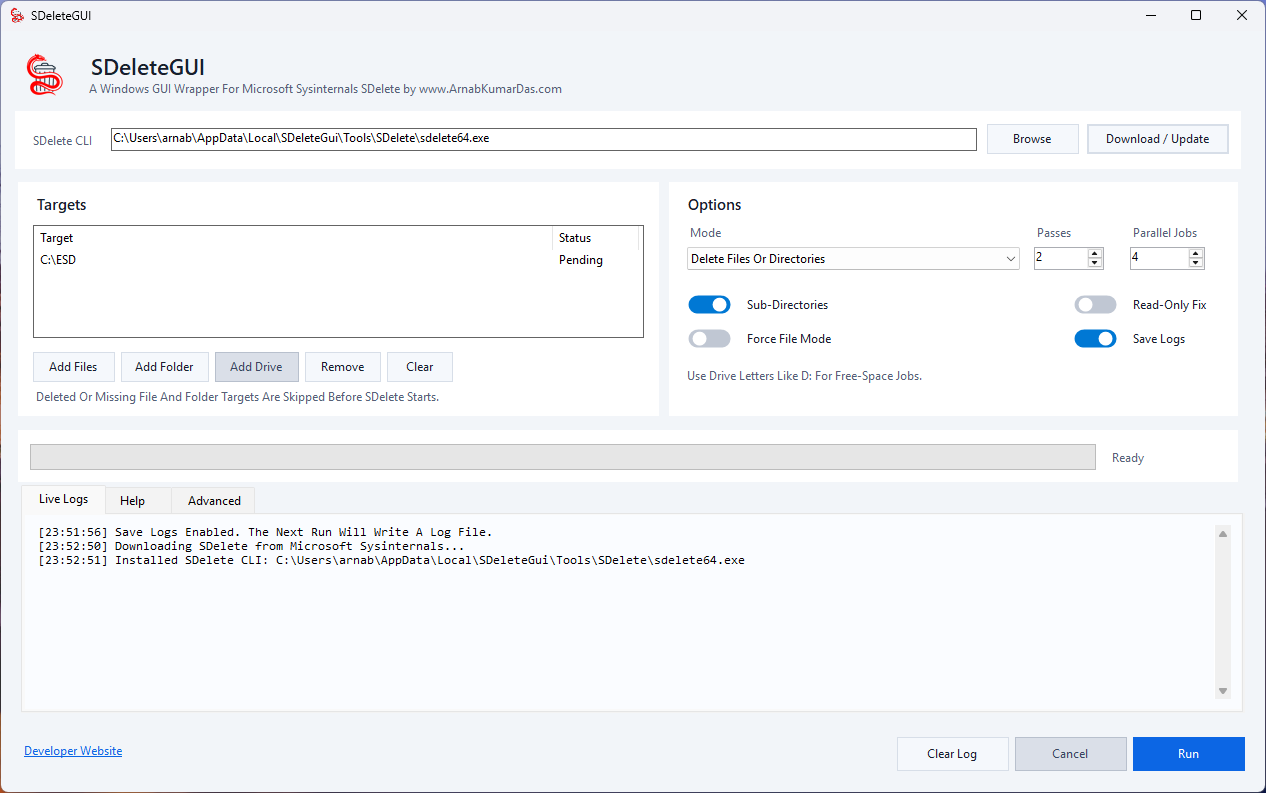1266x793 pixels.
Task: Minimize the SDeleteGUI window
Action: coord(1150,15)
